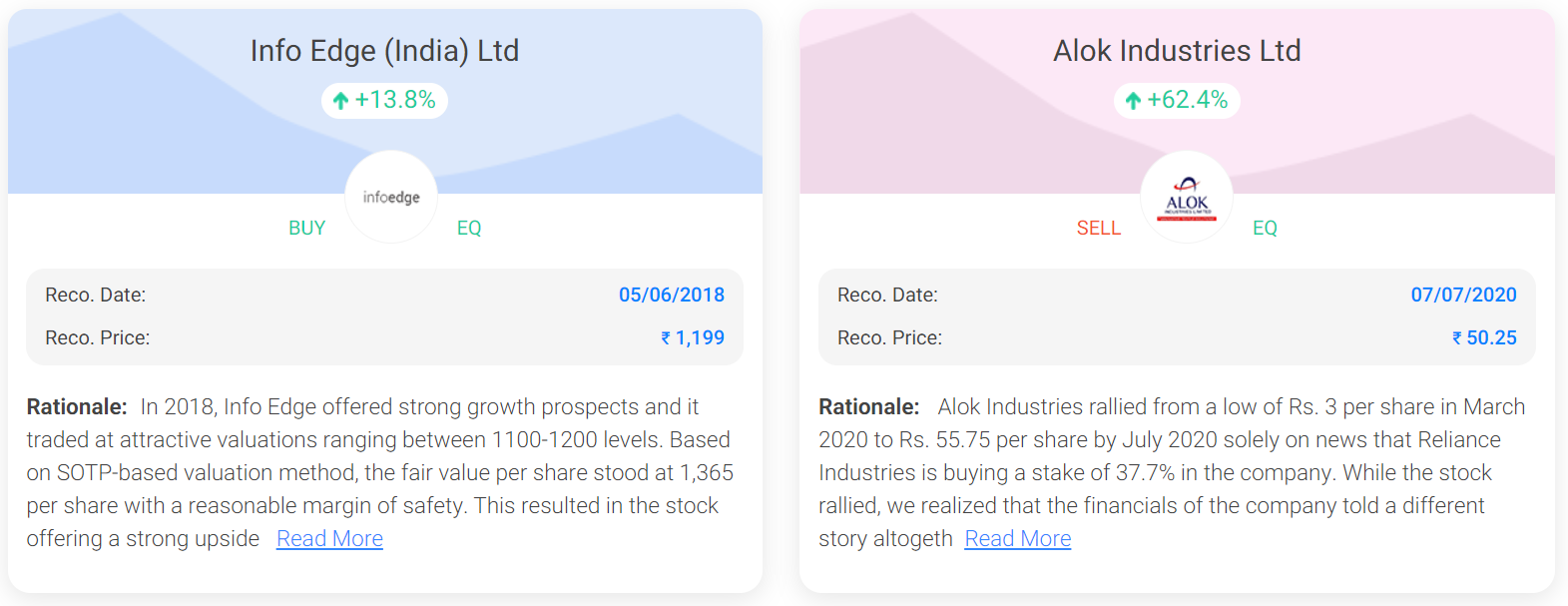Open Read More on Alok Industries rationale
The image size is (1568, 606).
(1018, 539)
